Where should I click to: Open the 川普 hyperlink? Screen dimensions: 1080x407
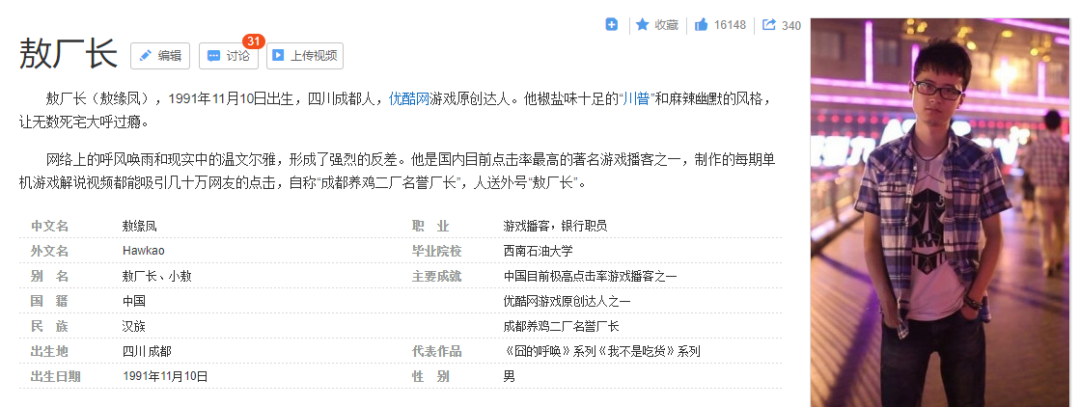pos(635,98)
